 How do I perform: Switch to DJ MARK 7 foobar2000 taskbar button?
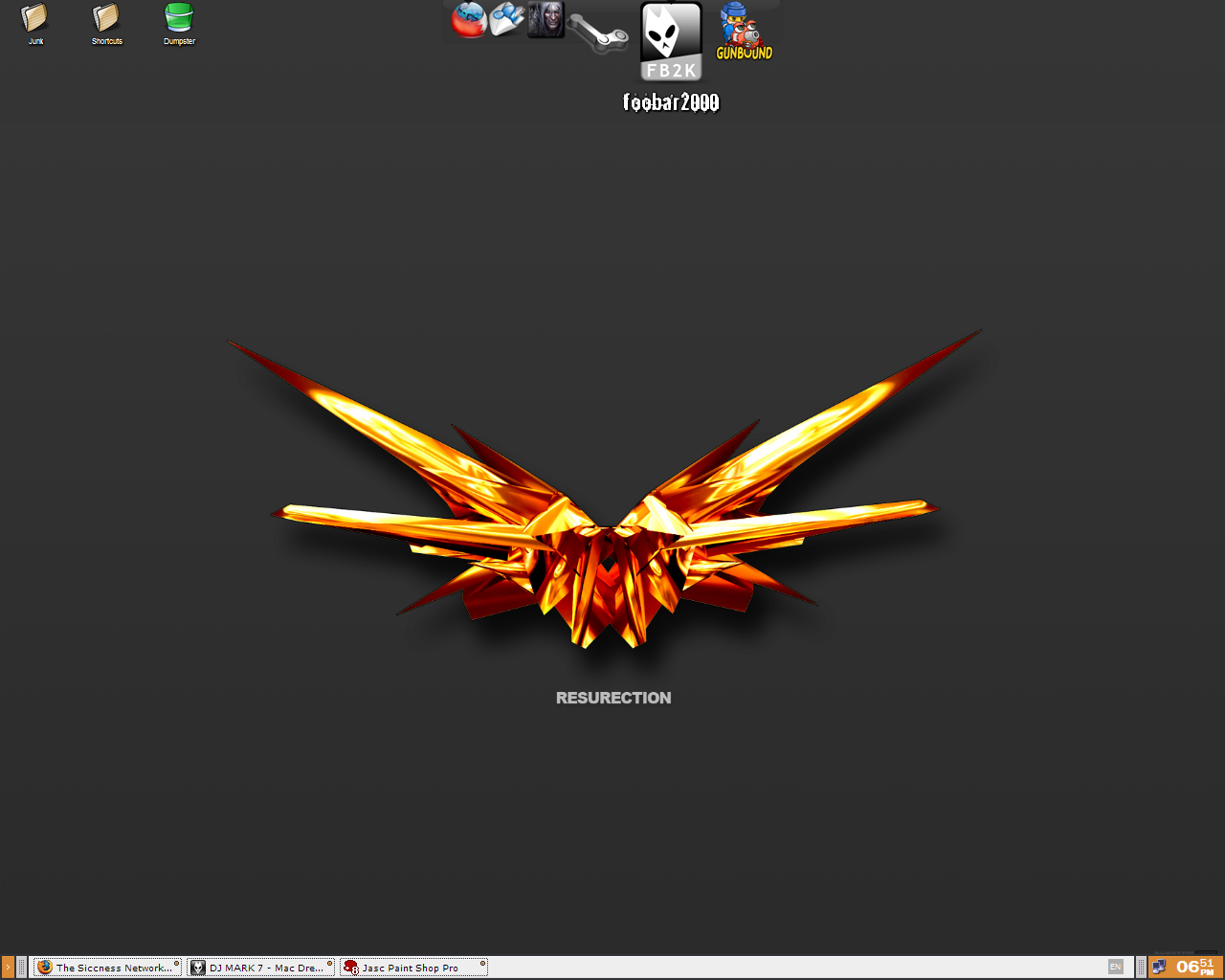[x=261, y=968]
